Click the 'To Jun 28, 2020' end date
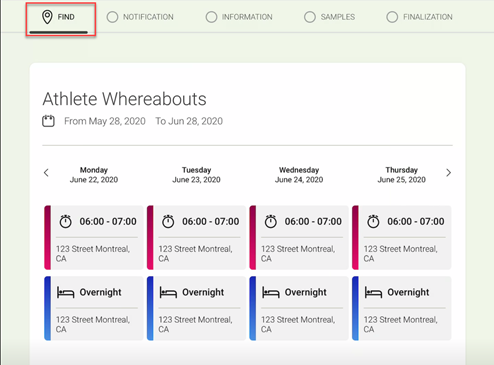 [x=189, y=121]
